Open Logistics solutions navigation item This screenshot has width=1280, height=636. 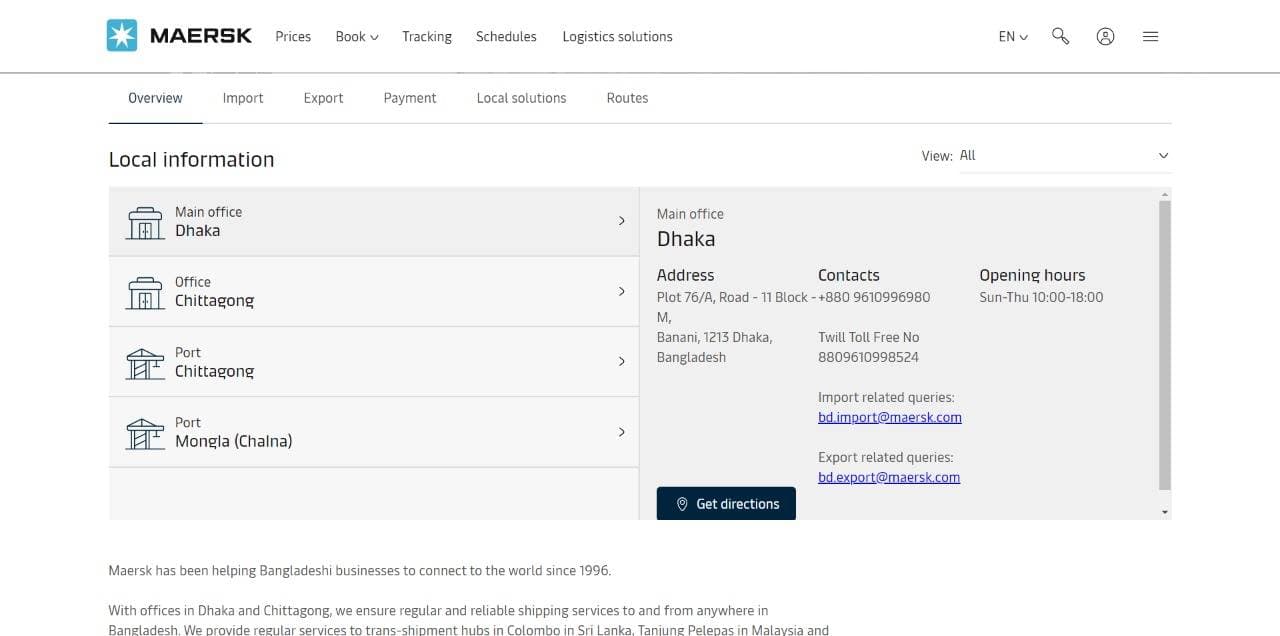[617, 36]
